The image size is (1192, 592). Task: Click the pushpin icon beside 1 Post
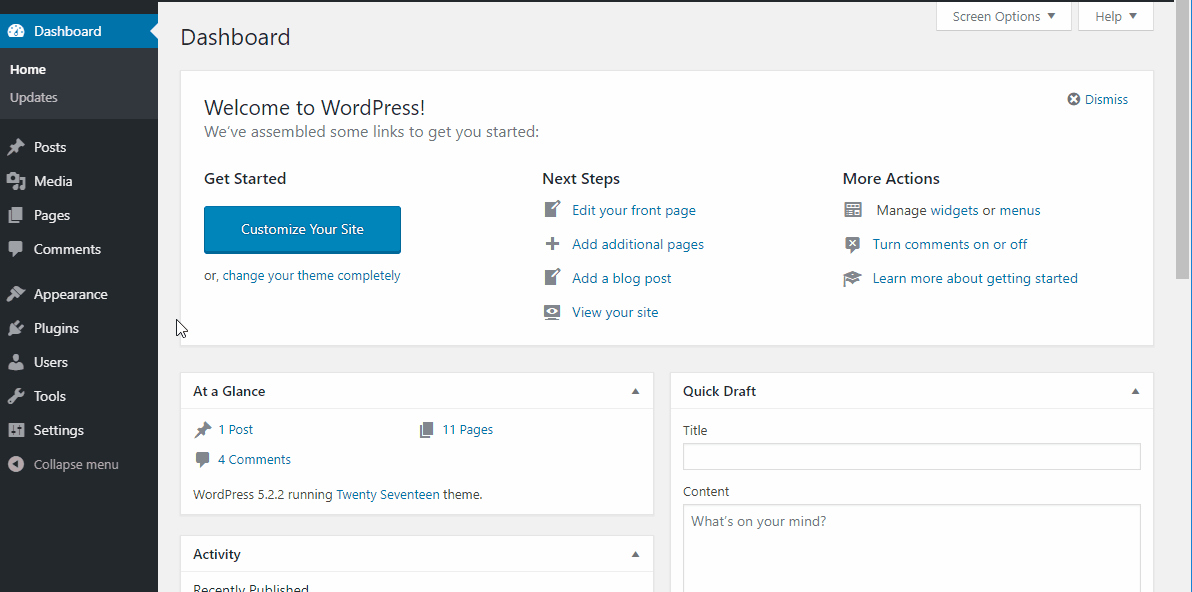[x=202, y=430]
